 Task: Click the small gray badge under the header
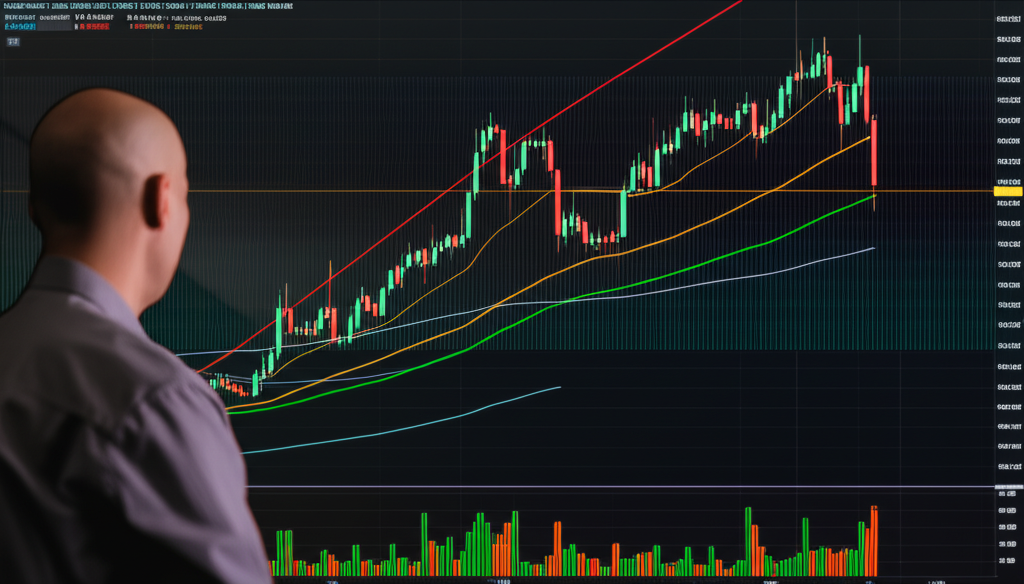pos(13,43)
